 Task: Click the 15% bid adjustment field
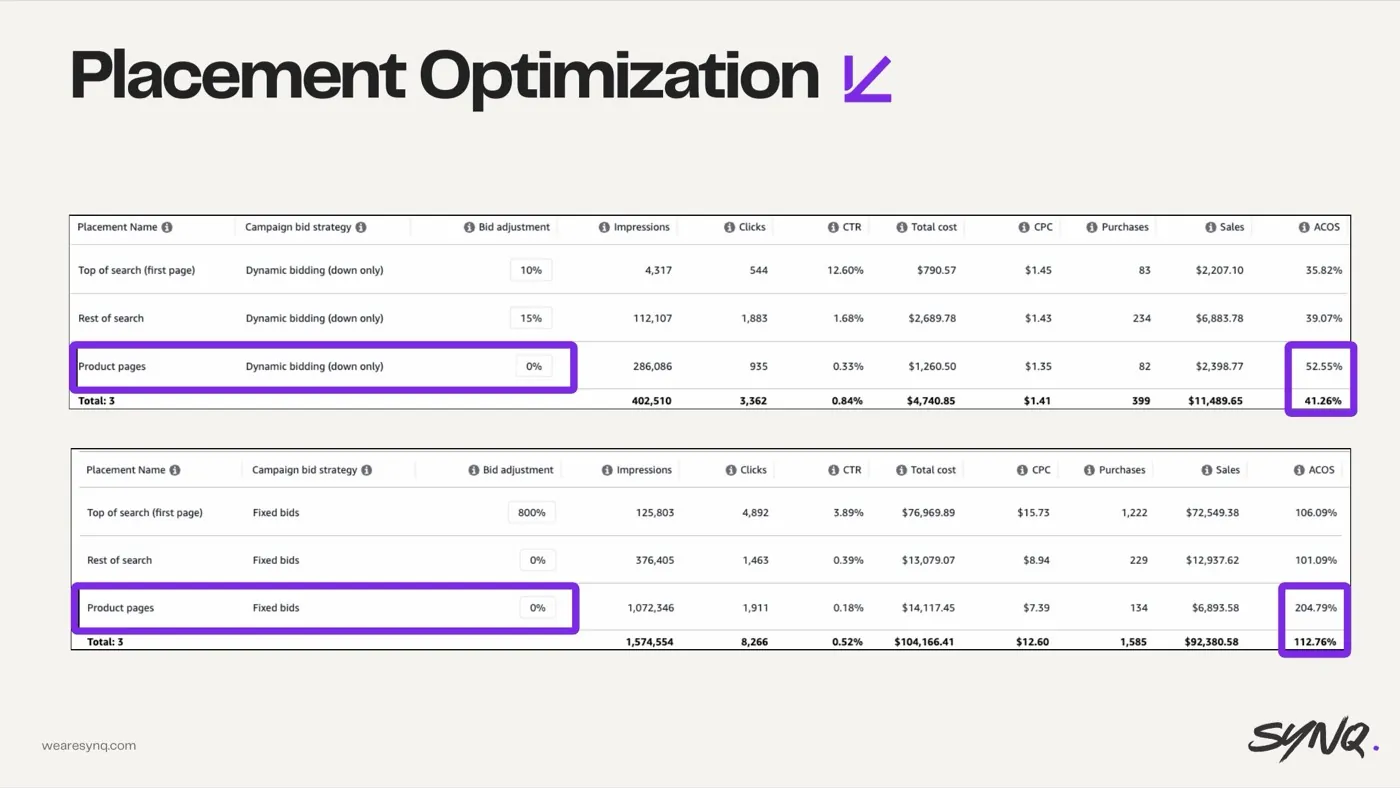tap(531, 318)
